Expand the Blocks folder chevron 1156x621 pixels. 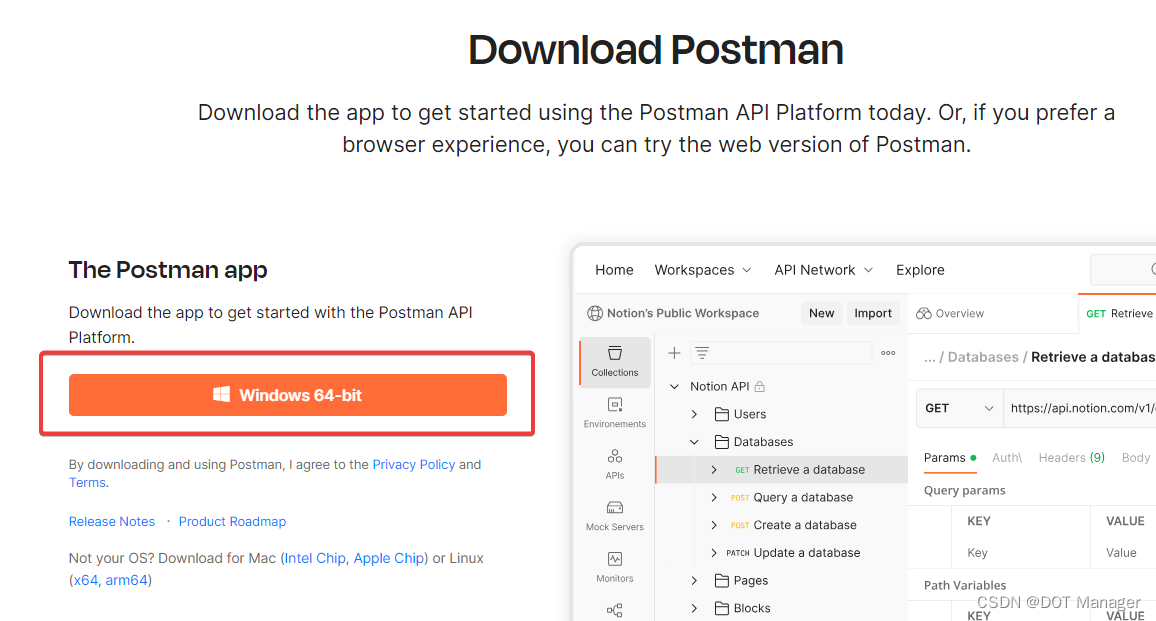694,608
